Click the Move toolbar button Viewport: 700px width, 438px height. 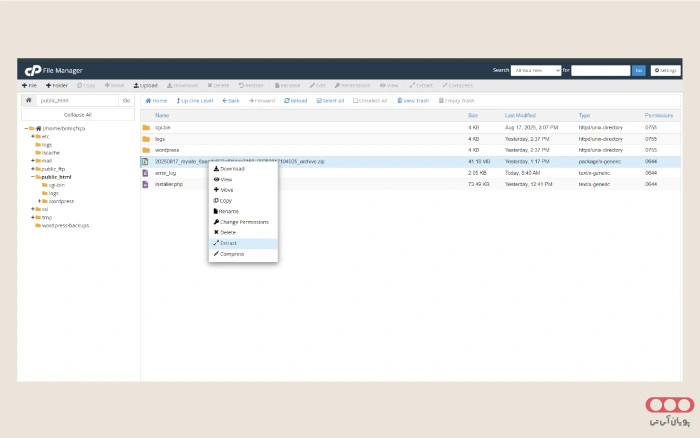tap(114, 85)
